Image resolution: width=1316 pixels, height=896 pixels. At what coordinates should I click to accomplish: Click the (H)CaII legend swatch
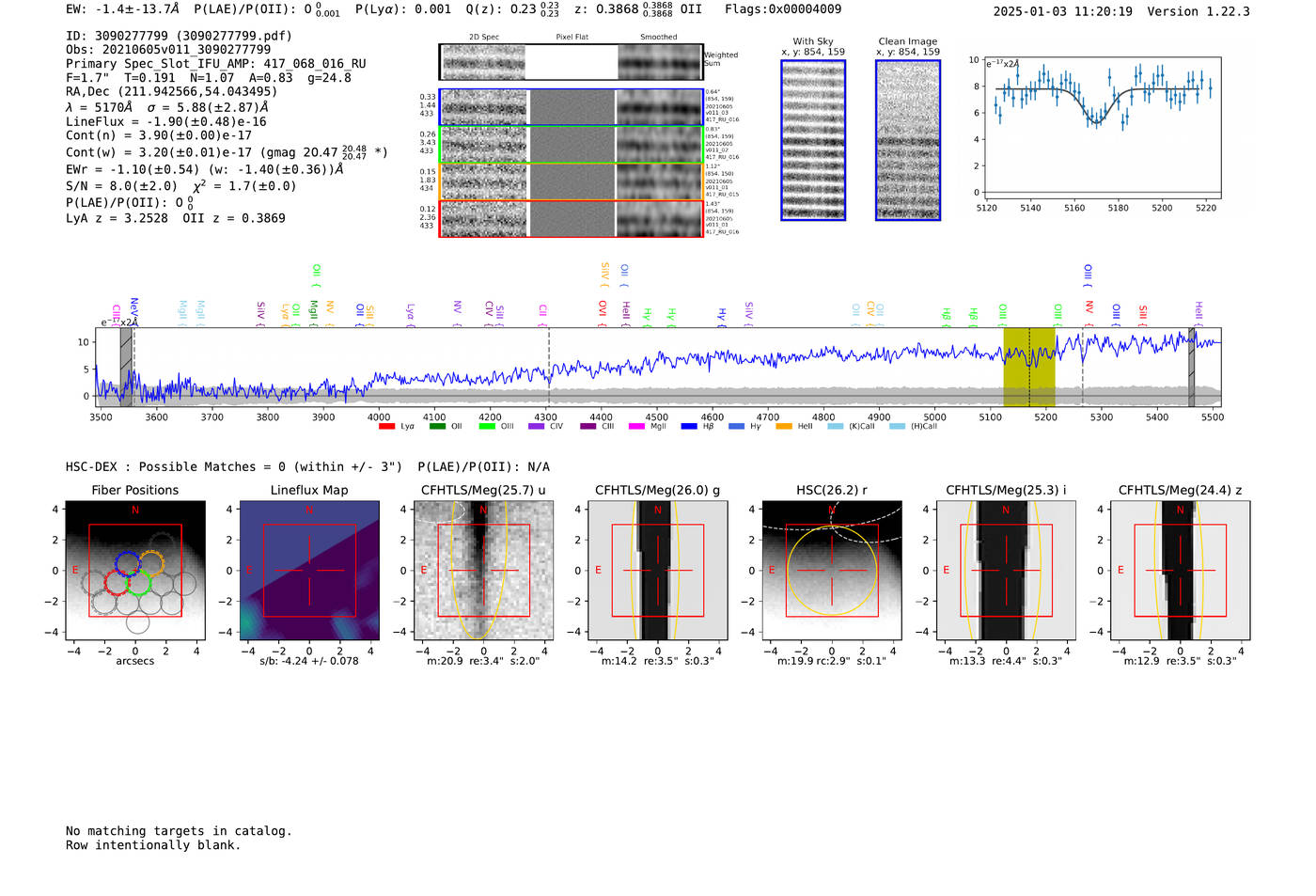897,426
